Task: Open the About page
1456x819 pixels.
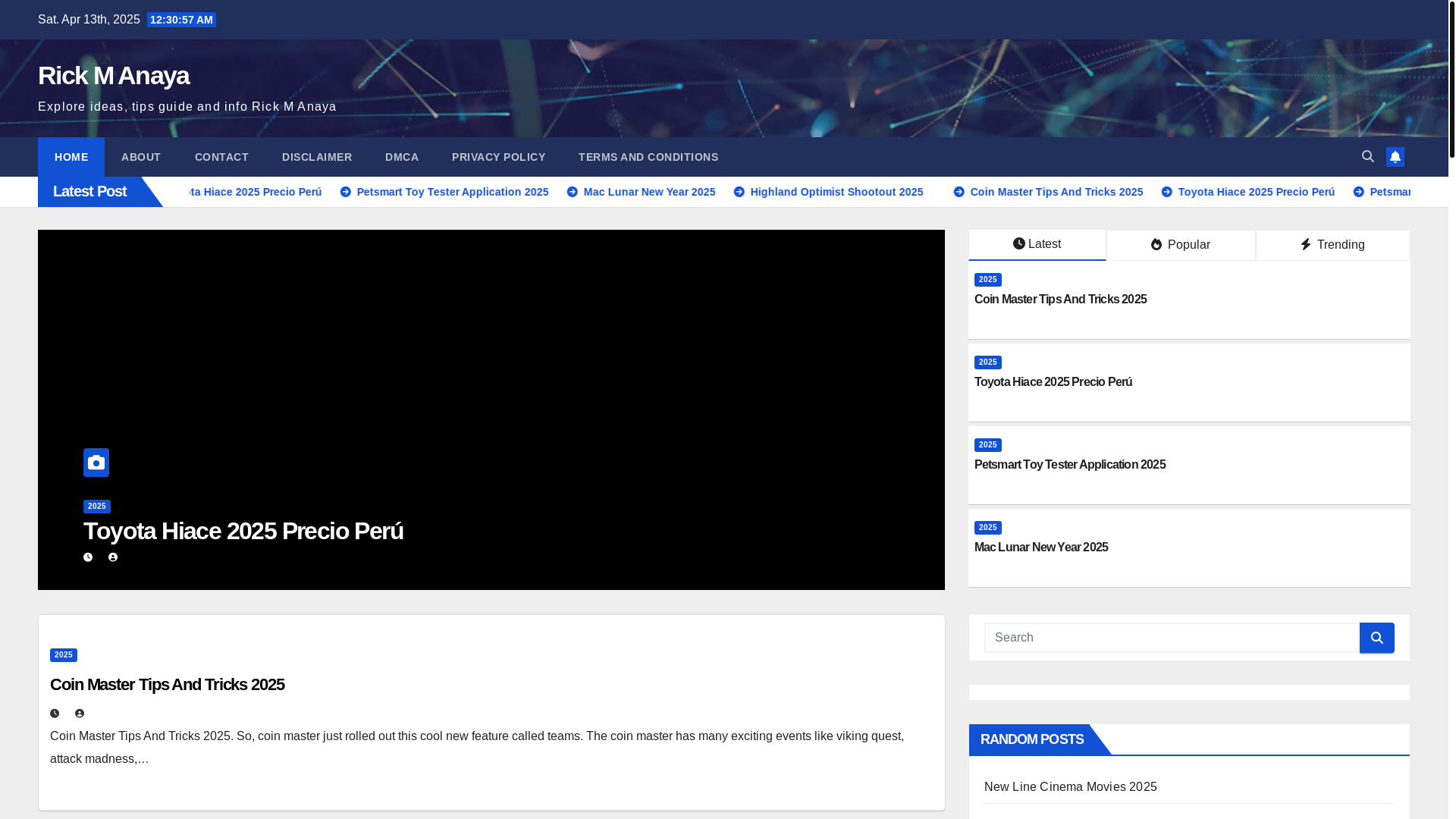Action: (x=141, y=157)
